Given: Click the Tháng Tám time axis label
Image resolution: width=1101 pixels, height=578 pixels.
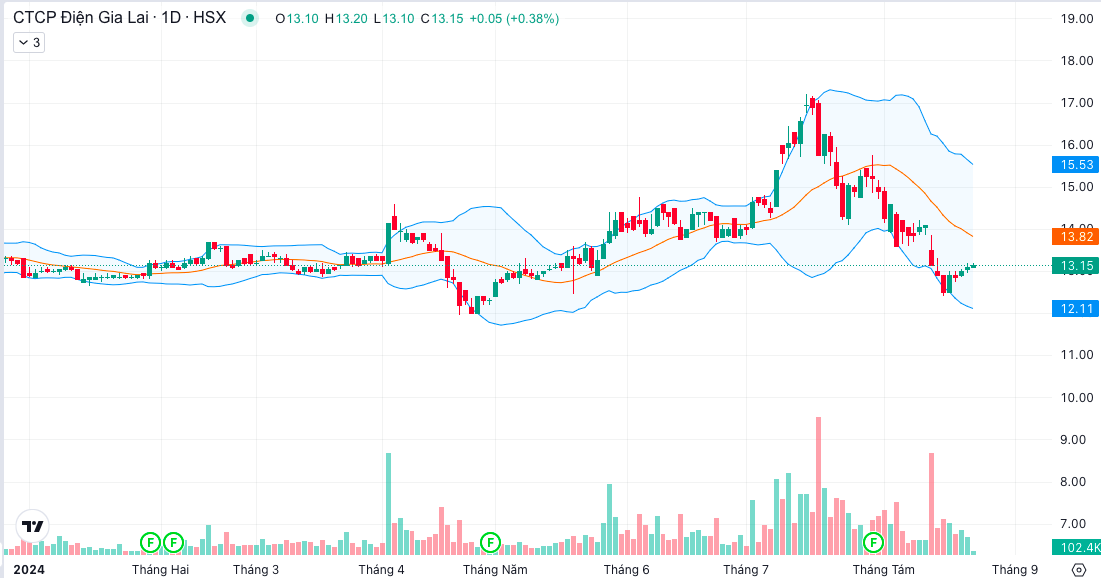Looking at the screenshot, I should [x=883, y=570].
